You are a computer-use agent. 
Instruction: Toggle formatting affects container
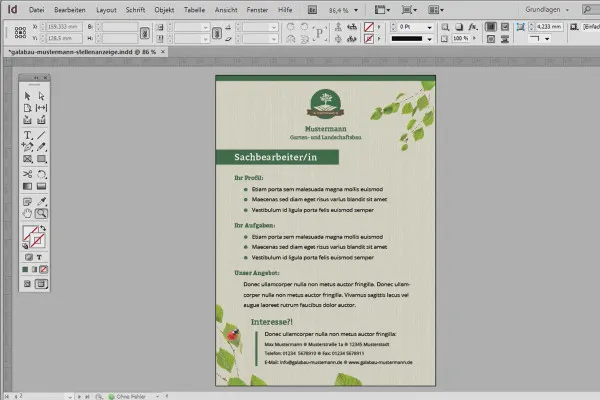[29, 257]
